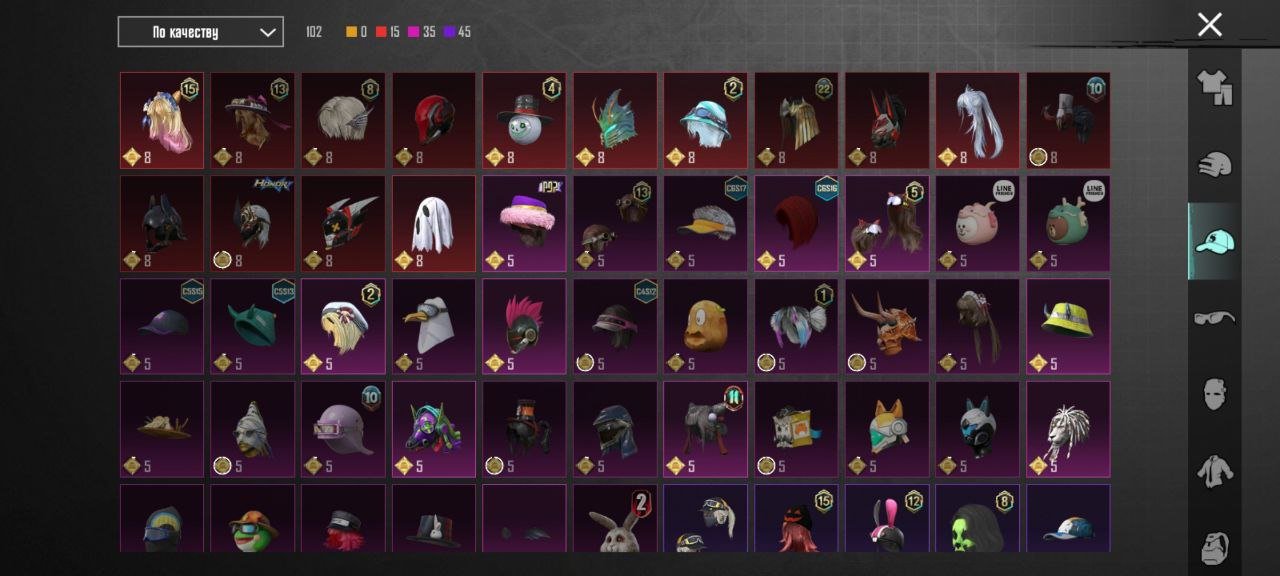Open the 'По качеству' sort dropdown
Screen dimensions: 1280x576
point(200,32)
